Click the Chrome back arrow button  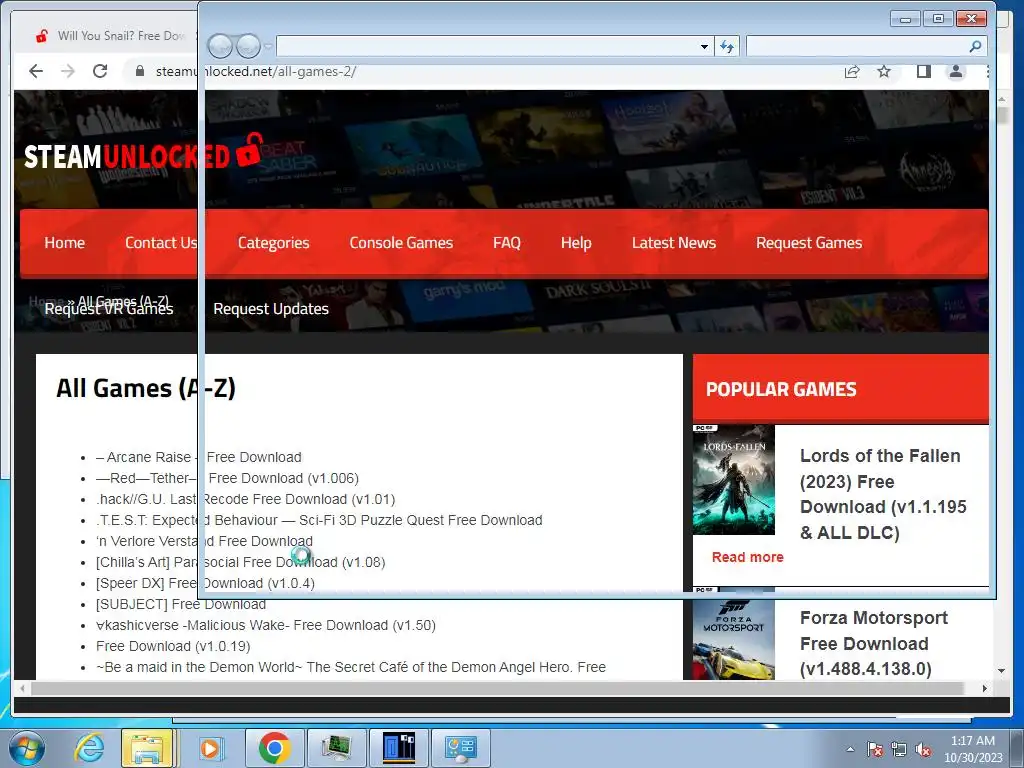pos(36,71)
